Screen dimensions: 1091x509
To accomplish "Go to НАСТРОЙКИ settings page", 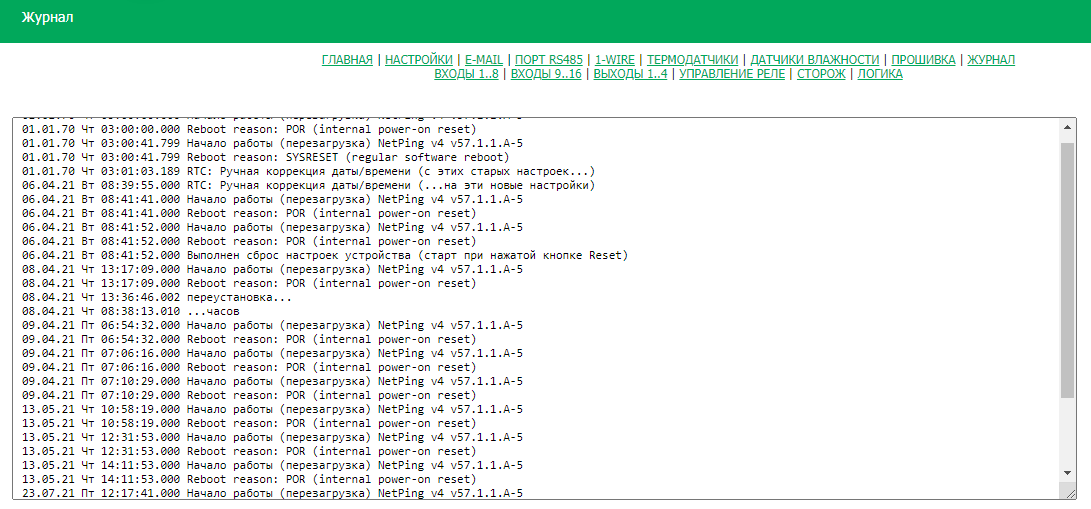I will pyautogui.click(x=415, y=60).
